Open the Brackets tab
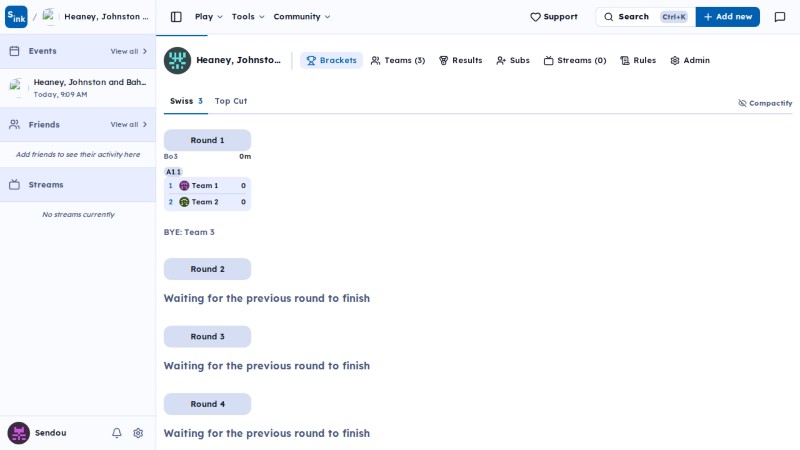 (332, 60)
